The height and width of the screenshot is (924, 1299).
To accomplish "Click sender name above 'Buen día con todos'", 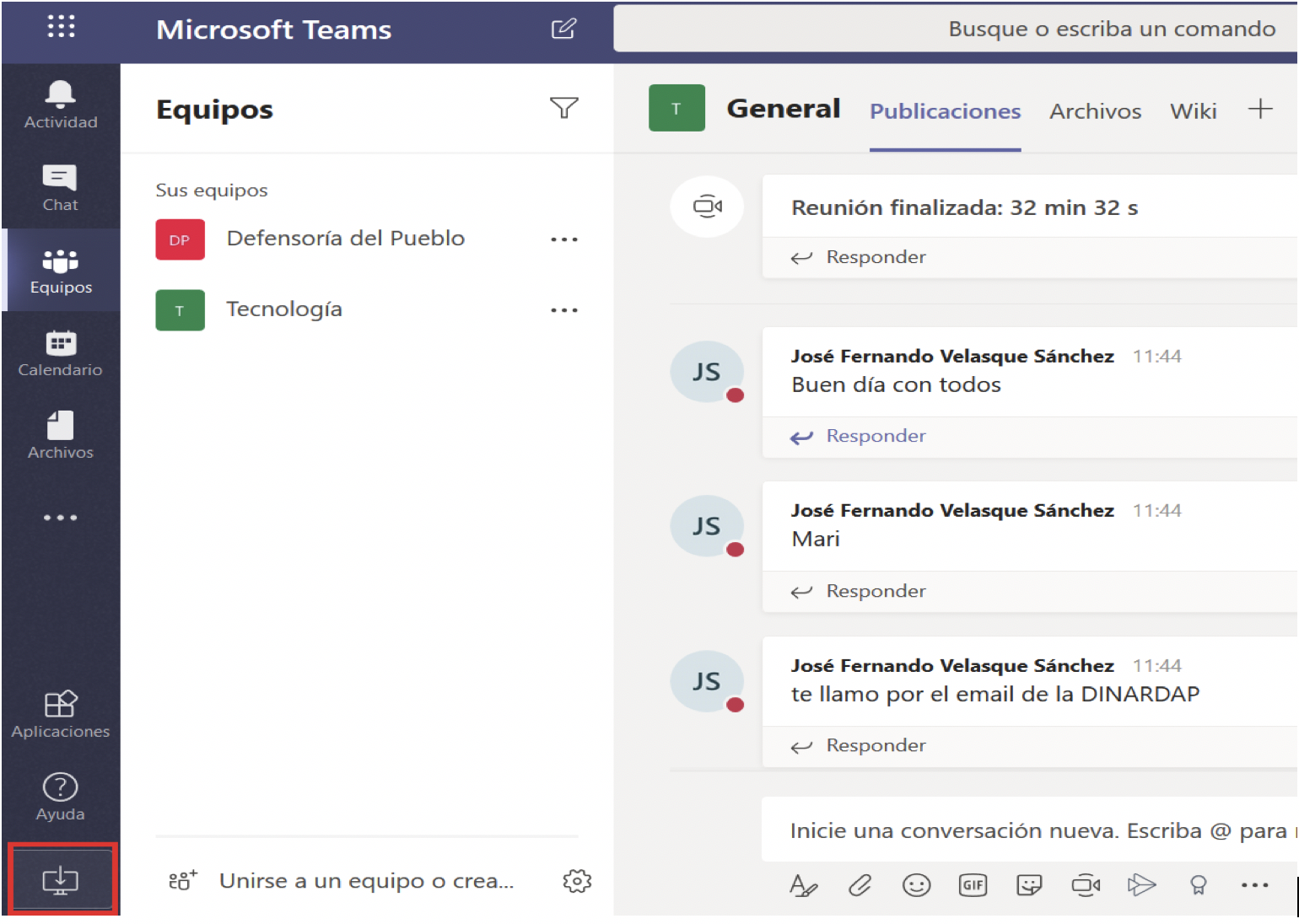I will point(952,357).
